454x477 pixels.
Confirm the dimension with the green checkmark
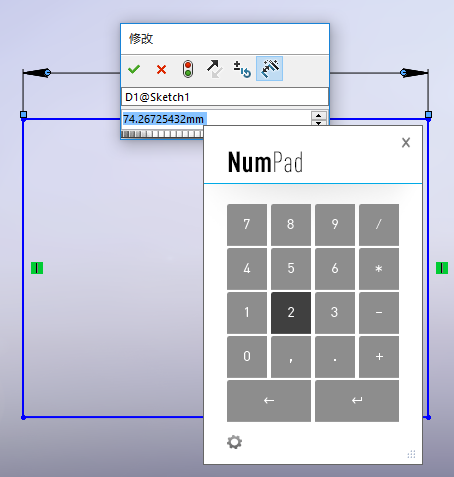coord(134,69)
